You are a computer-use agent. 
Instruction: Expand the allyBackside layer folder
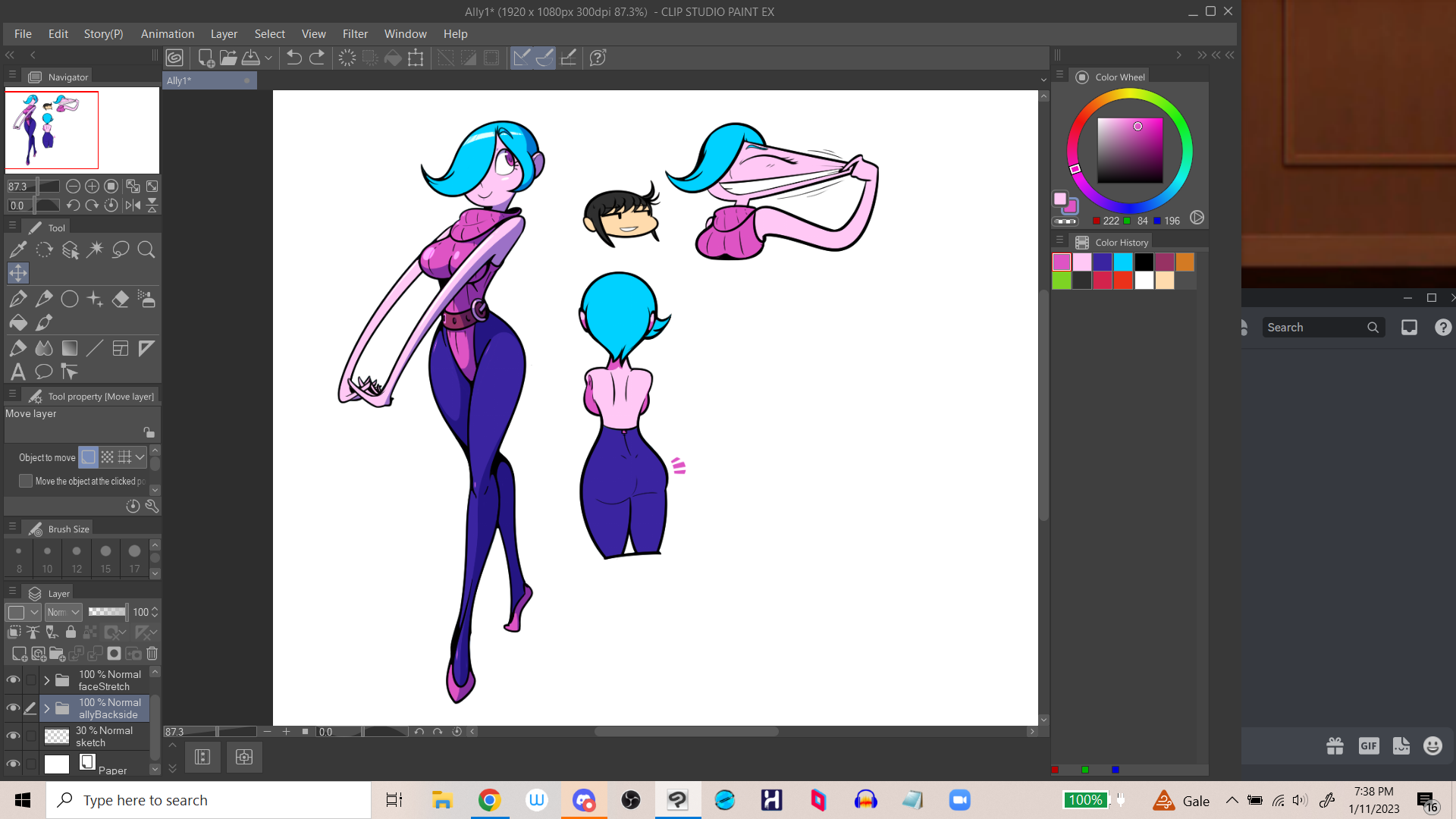click(47, 708)
